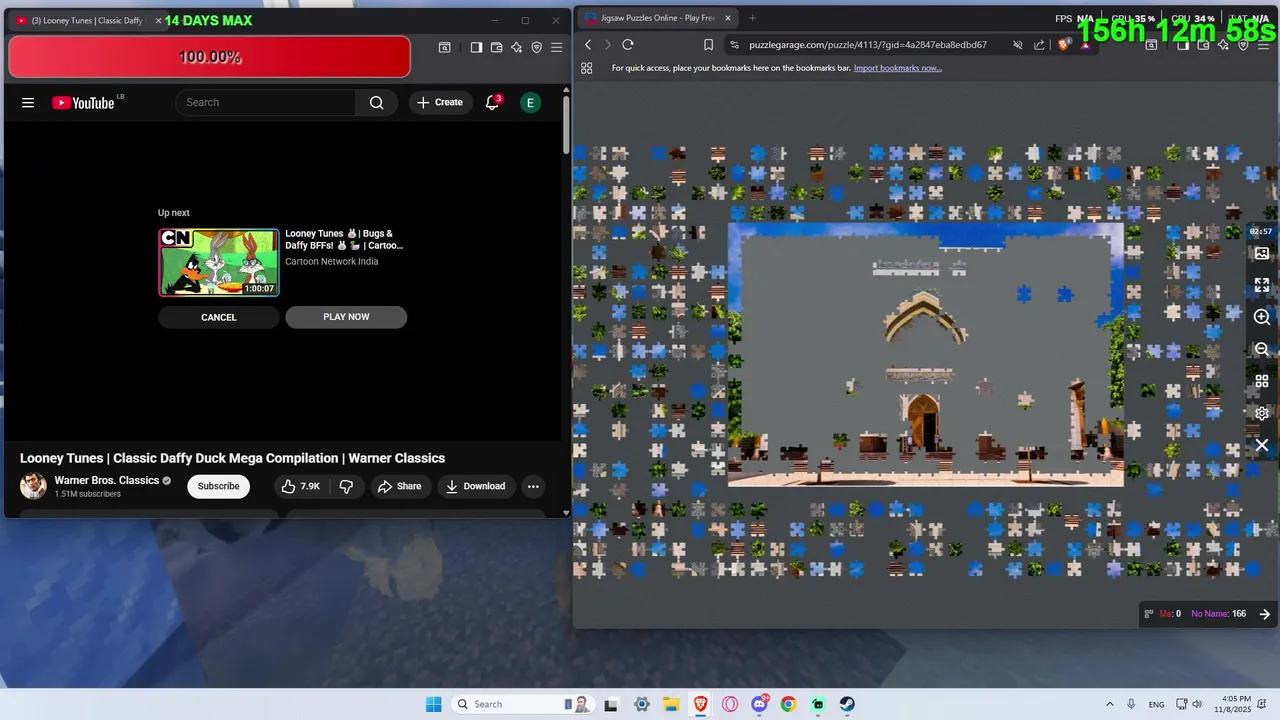Show preview image of jigsaw puzzle
Viewport: 1280px width, 720px height.
pyautogui.click(x=1262, y=253)
